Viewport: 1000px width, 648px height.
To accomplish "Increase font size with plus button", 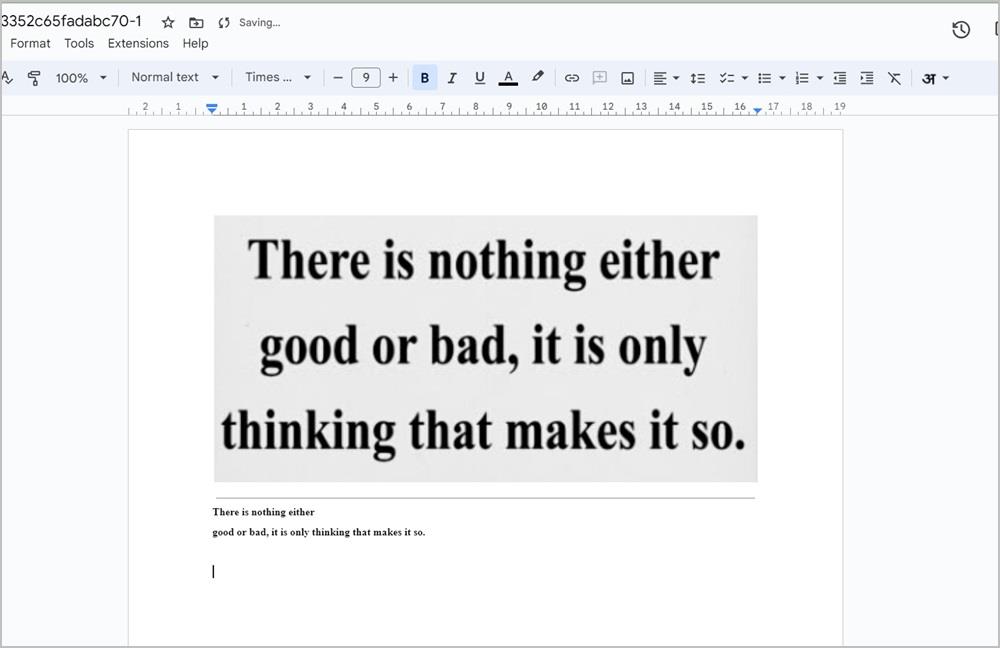I will pyautogui.click(x=393, y=78).
